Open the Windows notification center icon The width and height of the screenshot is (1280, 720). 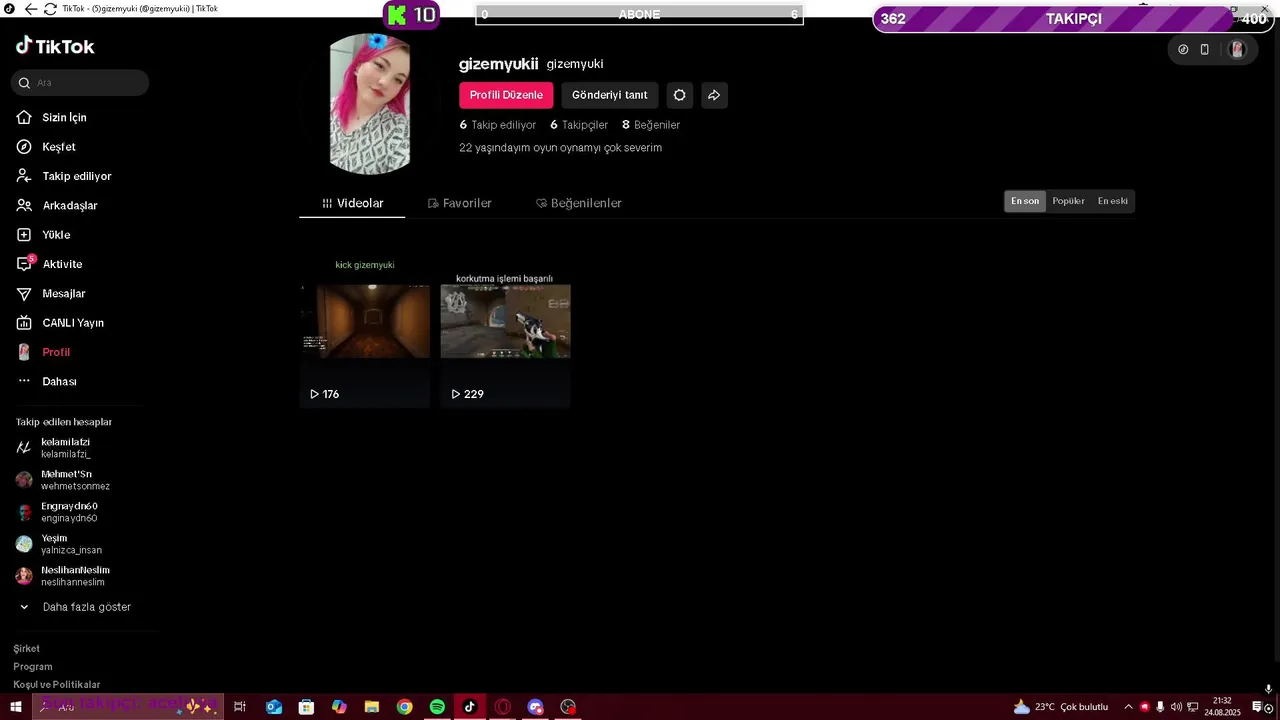(x=1258, y=707)
